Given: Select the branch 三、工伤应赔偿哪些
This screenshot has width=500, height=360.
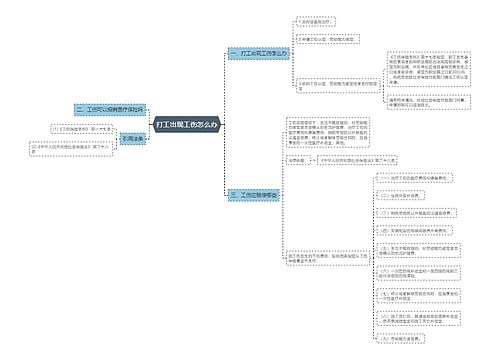Looking at the screenshot, I should pyautogui.click(x=254, y=195).
